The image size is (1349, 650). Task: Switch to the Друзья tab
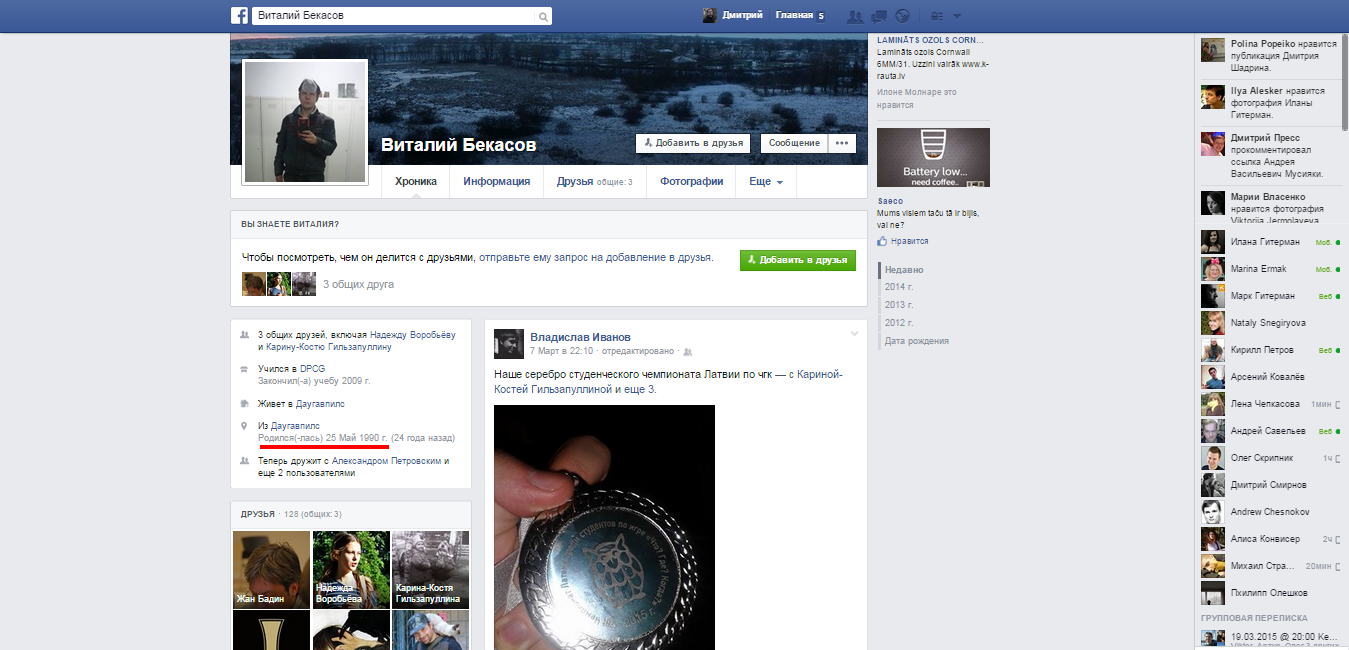(594, 182)
